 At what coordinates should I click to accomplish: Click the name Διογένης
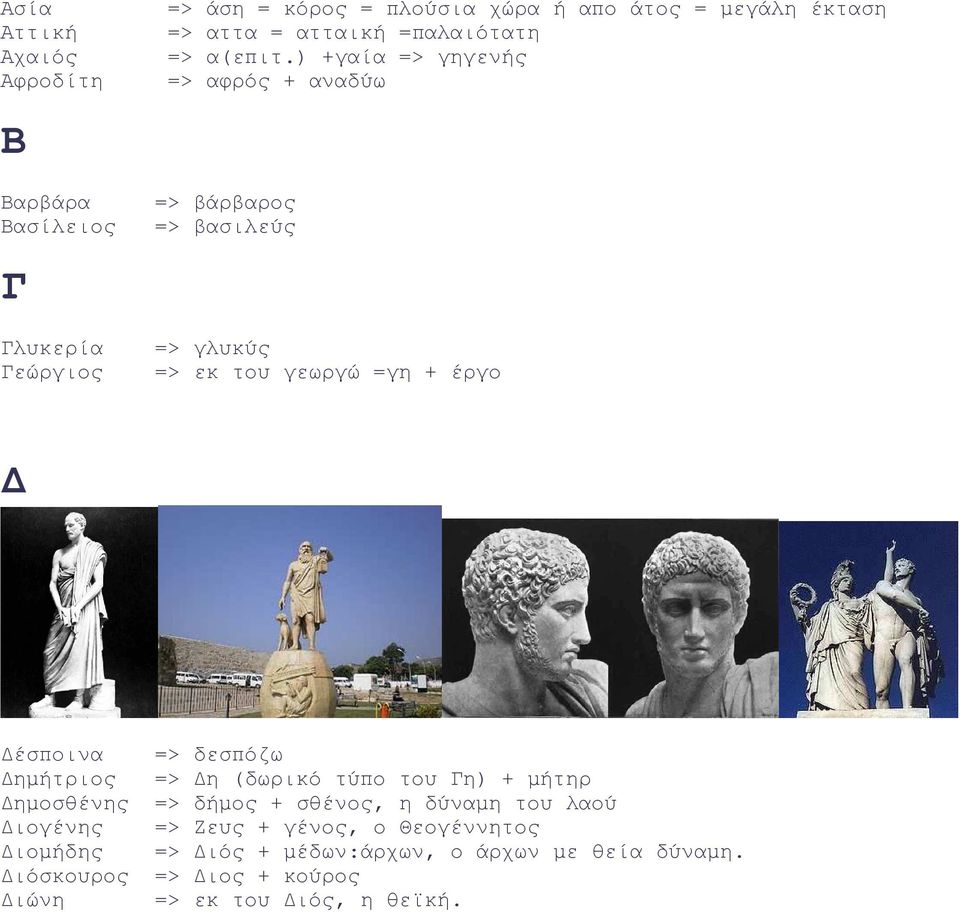(x=52, y=828)
